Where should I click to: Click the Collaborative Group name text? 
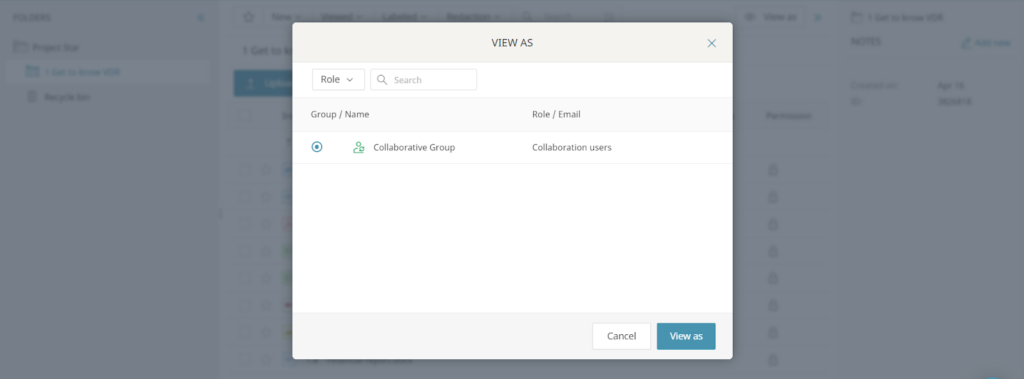coord(414,147)
